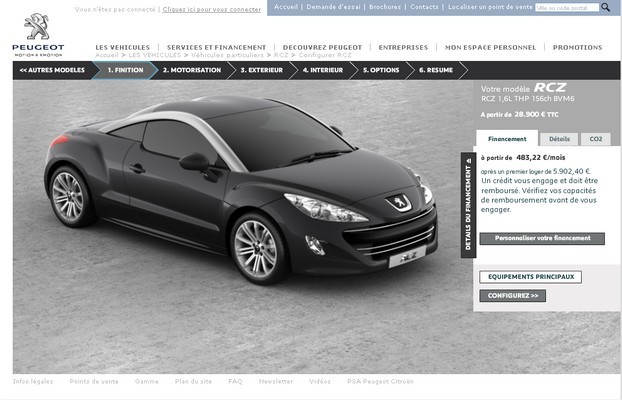Screen dimensions: 622x400
Task: Select step 5. OPTIONS
Action: click(381, 70)
